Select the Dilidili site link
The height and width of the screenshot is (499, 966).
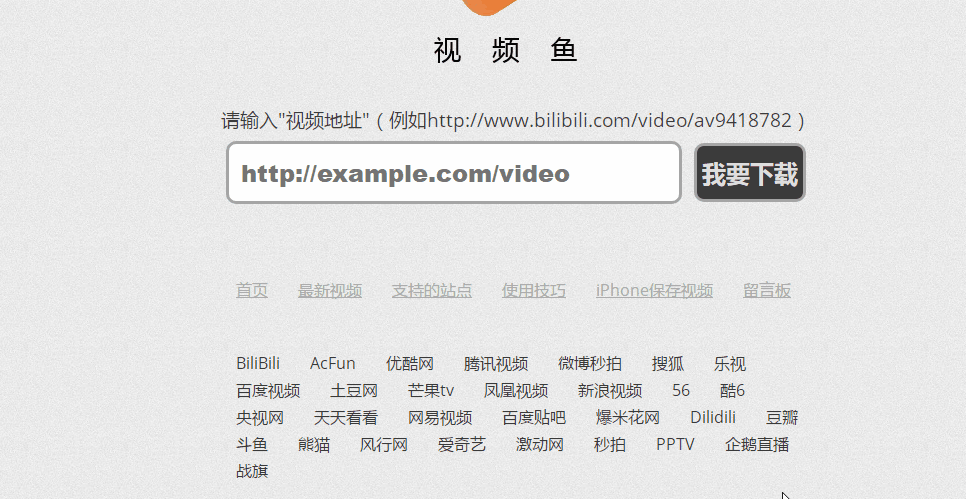coord(713,417)
